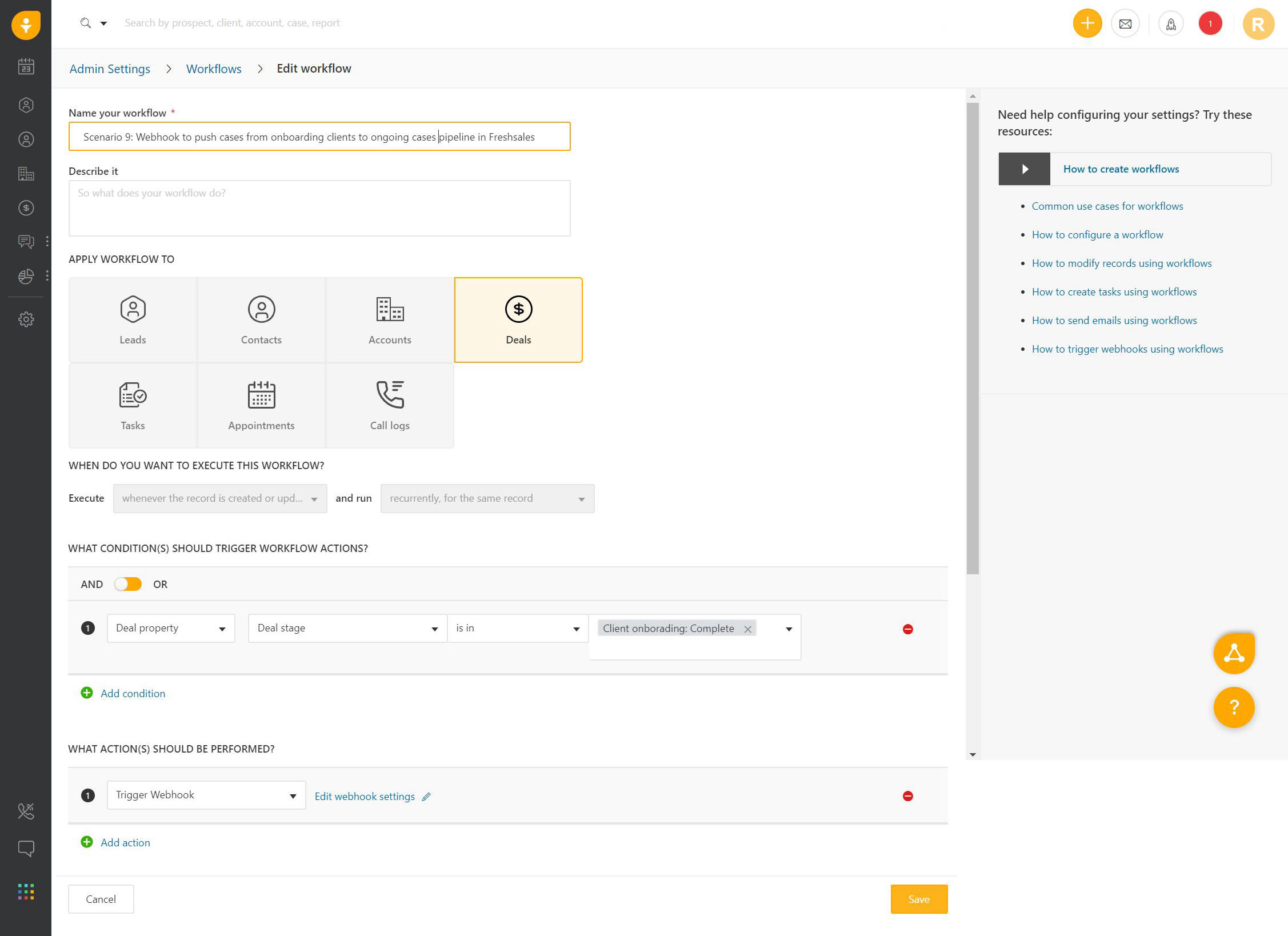Click pencil icon beside Edit webhook settings
This screenshot has width=1288, height=936.
426,797
